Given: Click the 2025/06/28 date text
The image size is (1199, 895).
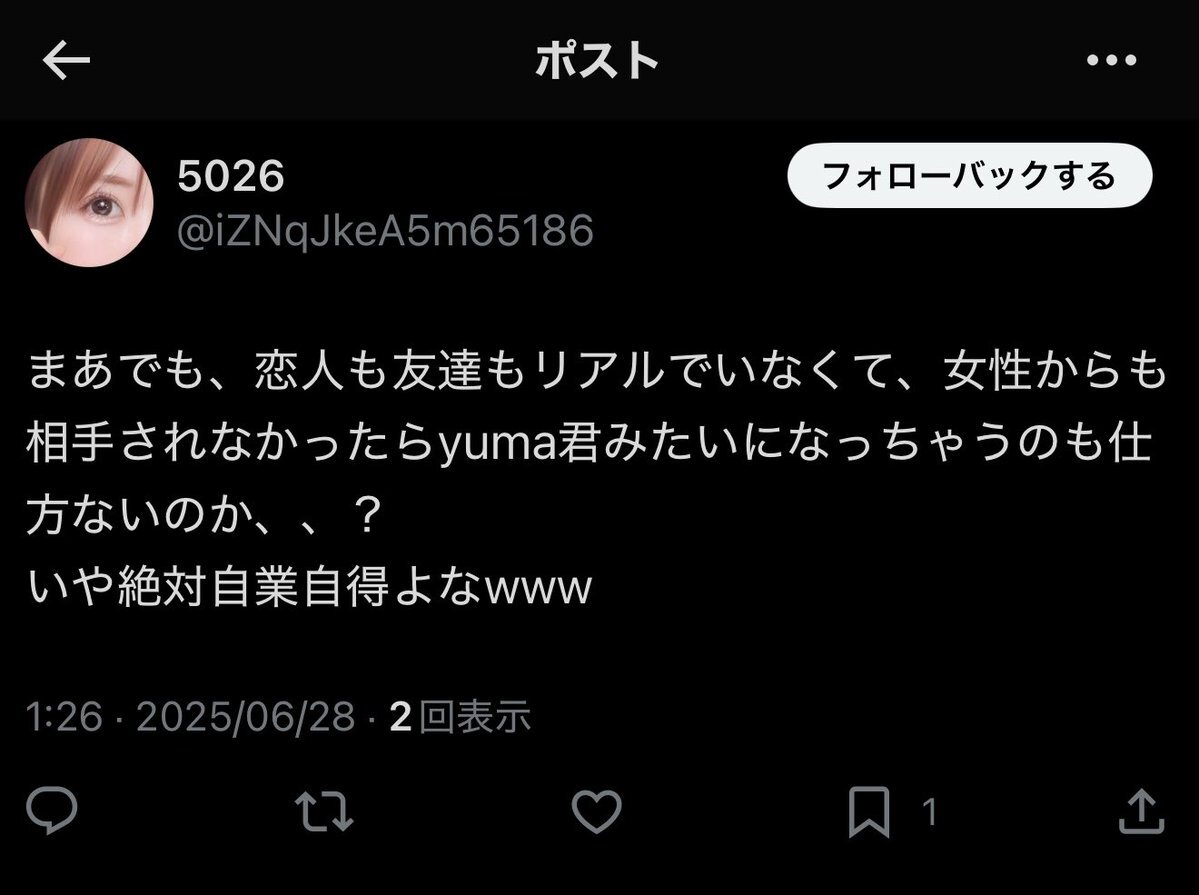Looking at the screenshot, I should pyautogui.click(x=245, y=717).
